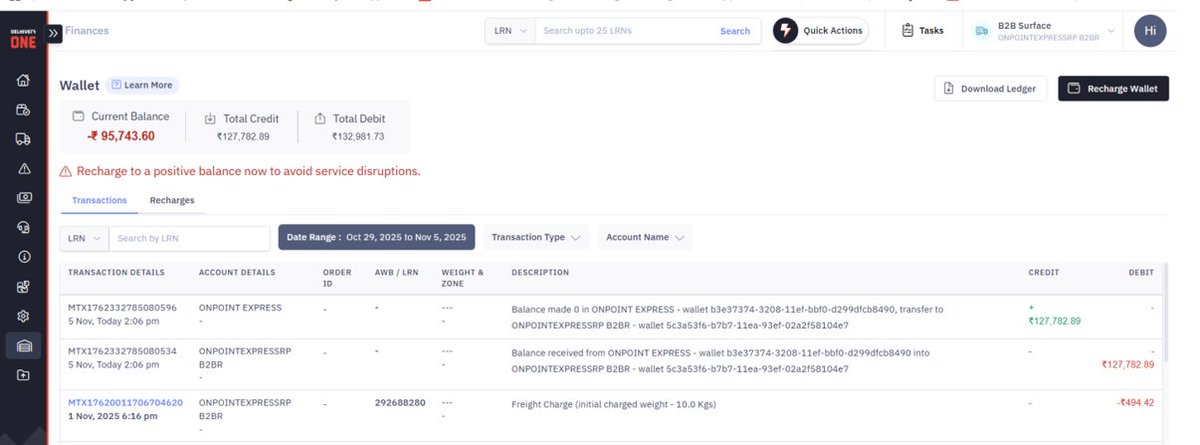1200x445 pixels.
Task: Click the Total Credit ₹127,782.89 value
Action: point(243,136)
